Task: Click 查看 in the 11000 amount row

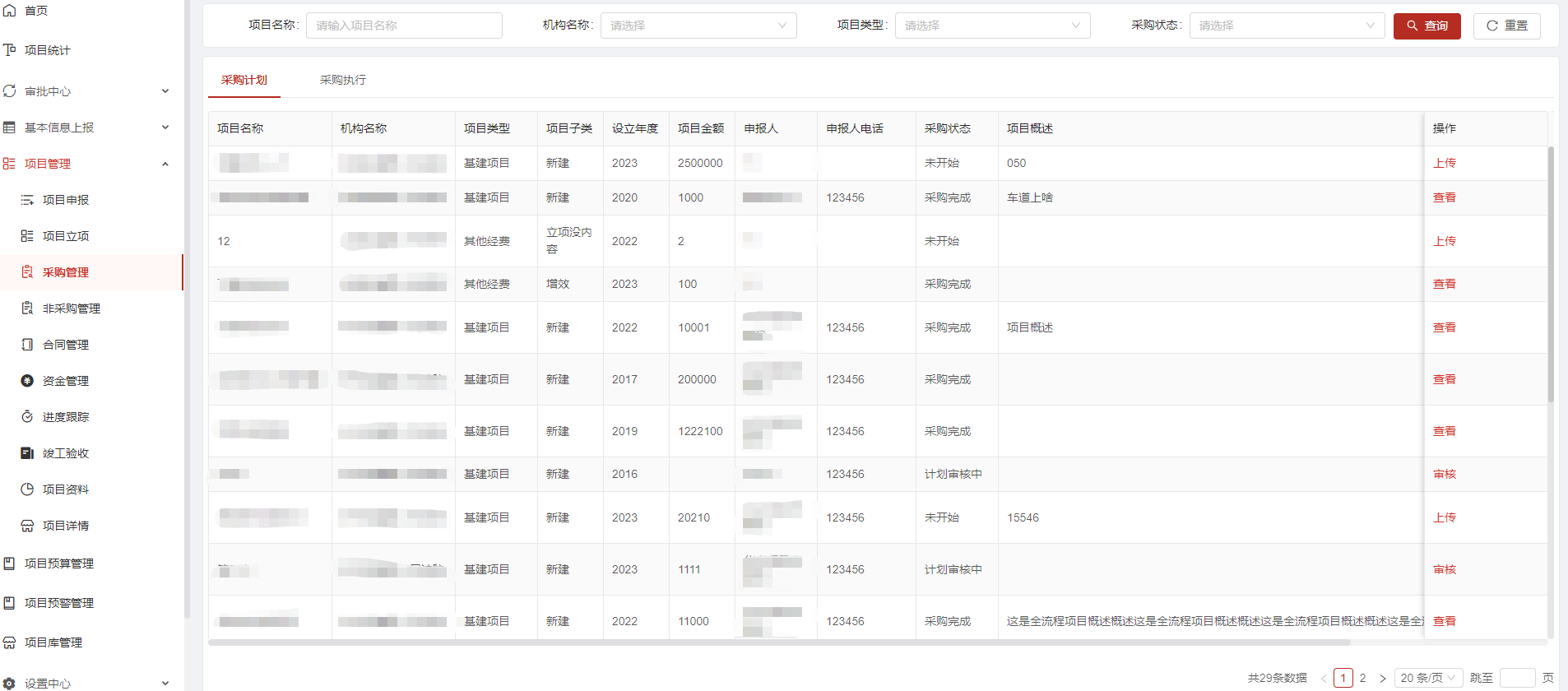Action: [x=1445, y=621]
